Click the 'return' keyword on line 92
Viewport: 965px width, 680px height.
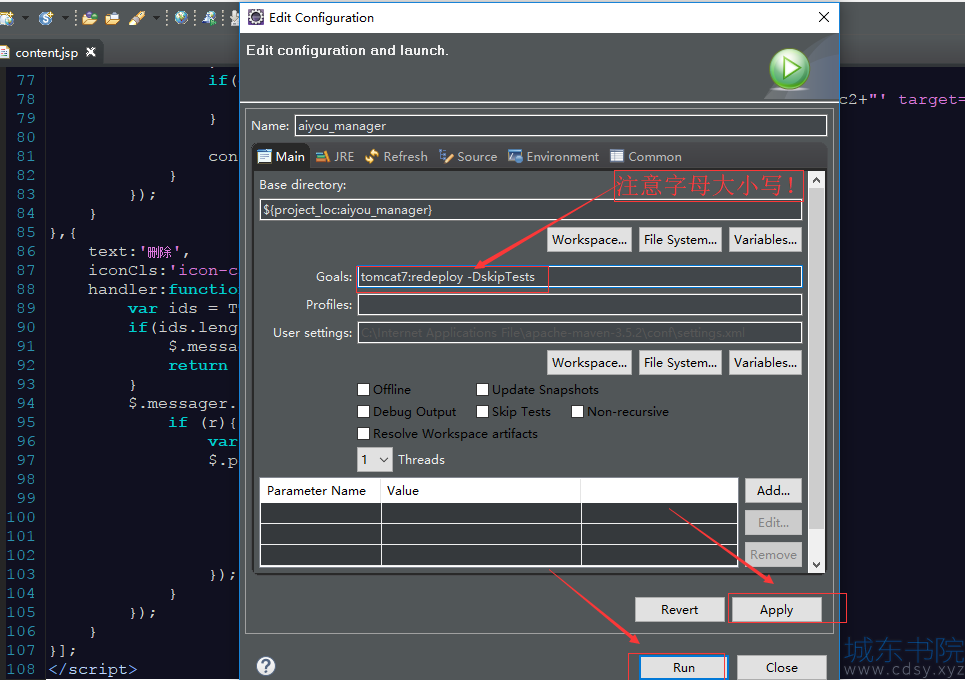coord(198,366)
